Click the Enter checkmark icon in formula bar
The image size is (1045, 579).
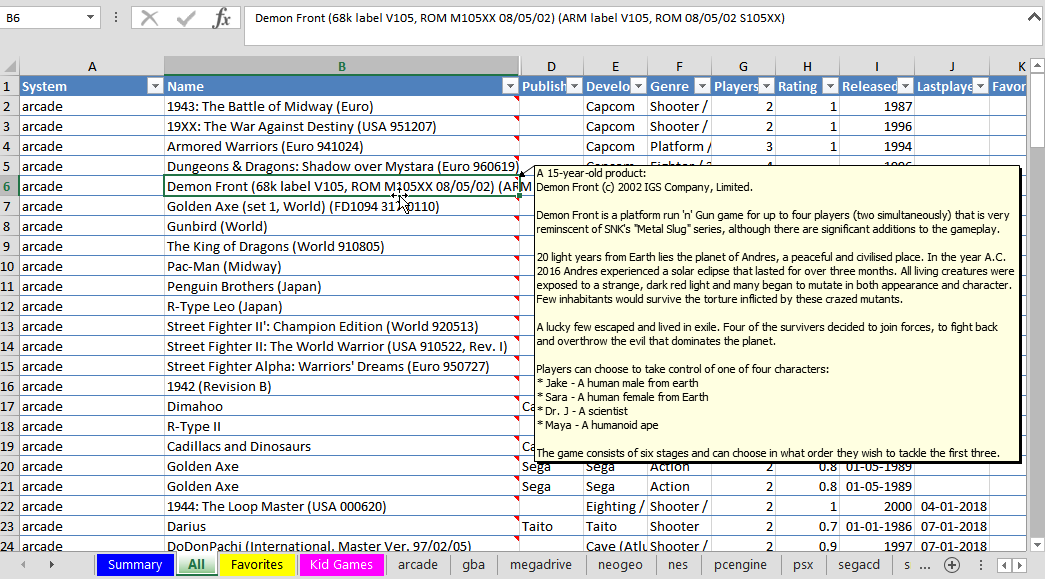[185, 18]
